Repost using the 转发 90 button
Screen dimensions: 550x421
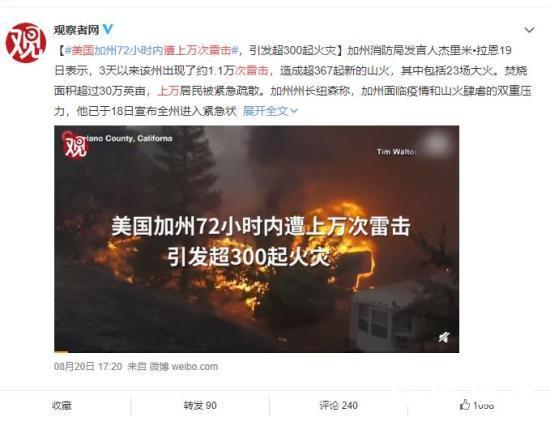[x=200, y=406]
